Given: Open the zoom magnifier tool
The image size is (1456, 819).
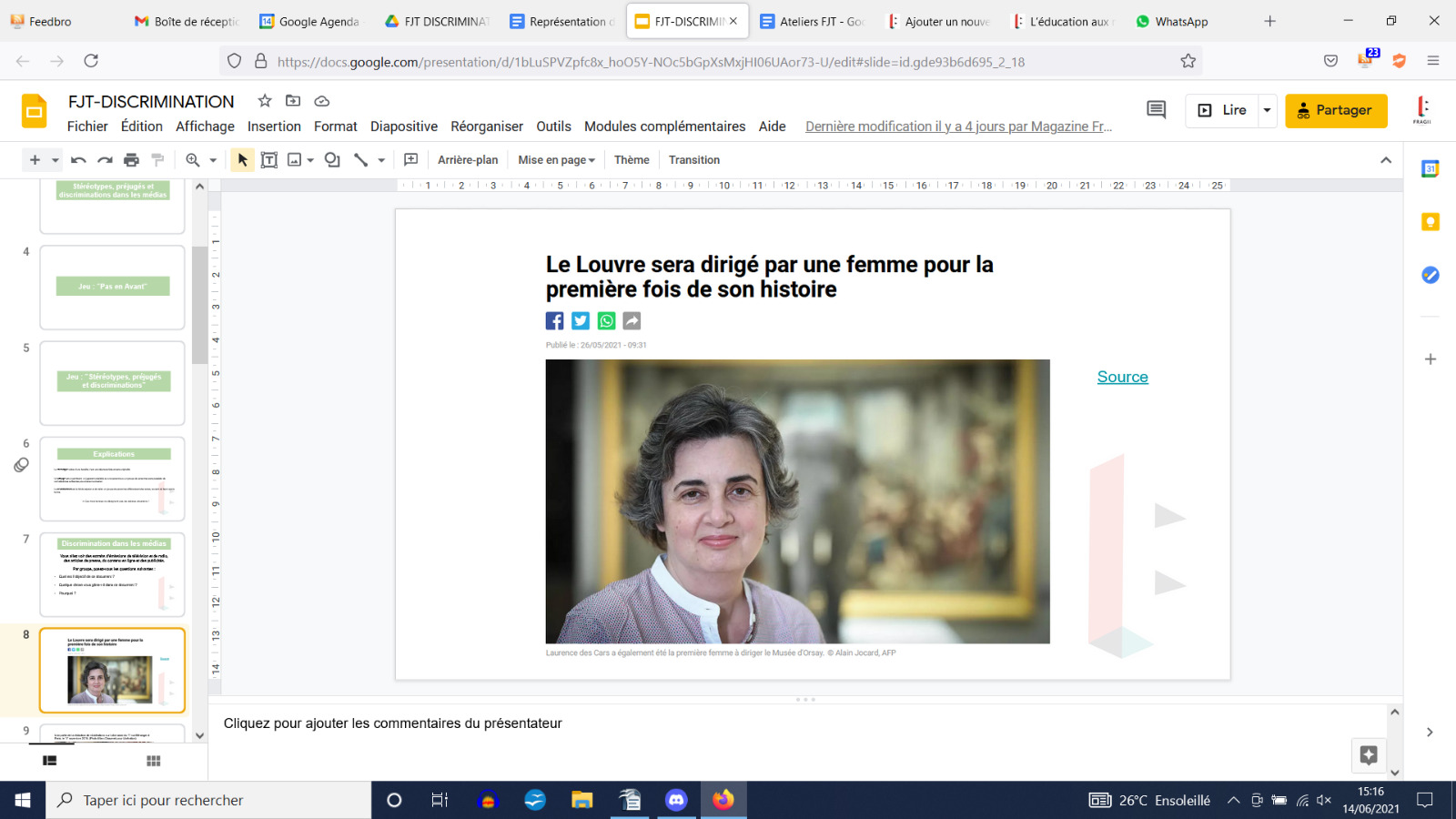Looking at the screenshot, I should [193, 160].
